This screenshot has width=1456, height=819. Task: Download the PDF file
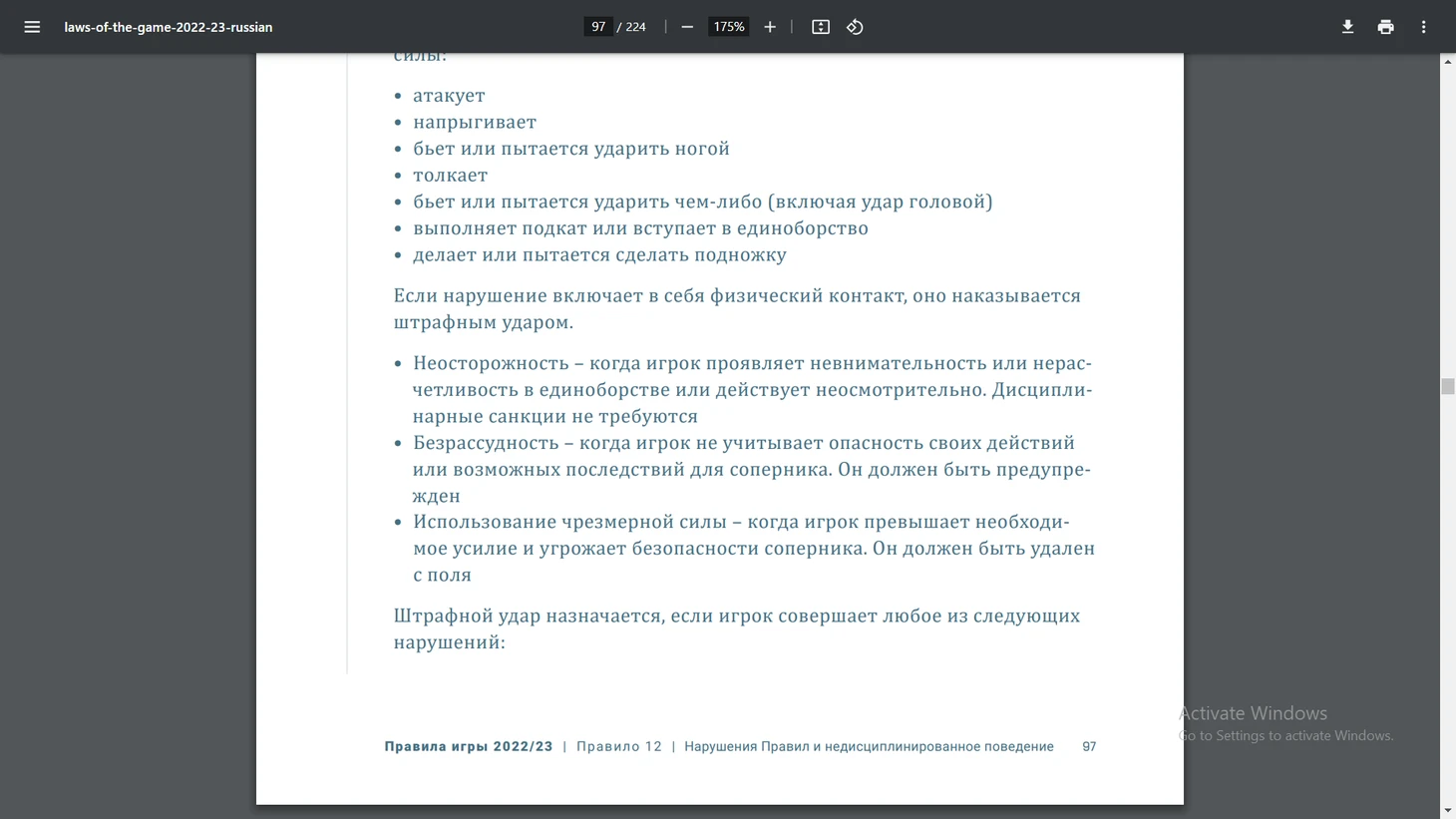(1347, 27)
